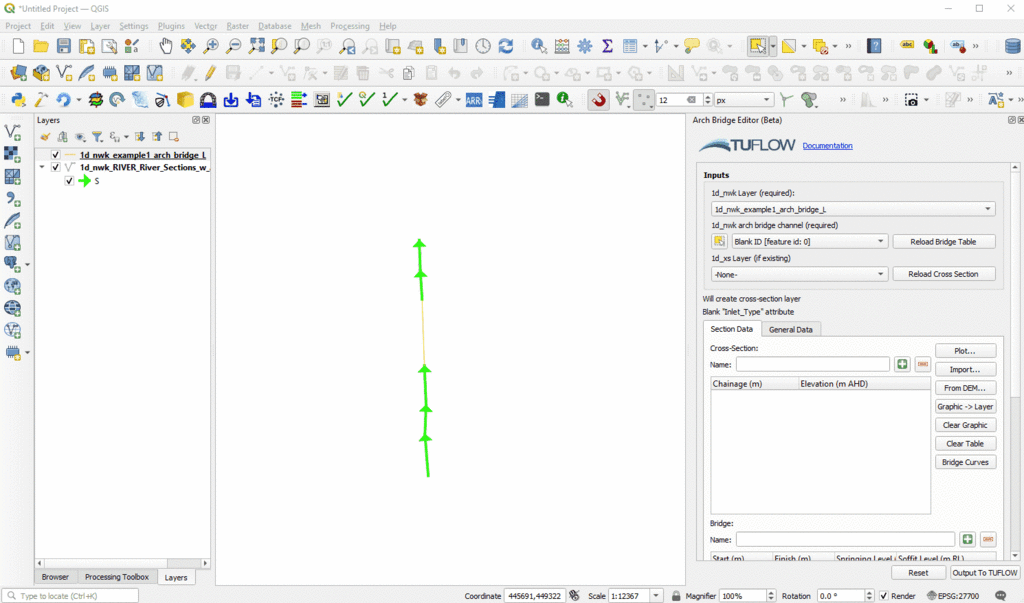Click the cross-section Name input field
This screenshot has width=1024, height=603.
812,364
